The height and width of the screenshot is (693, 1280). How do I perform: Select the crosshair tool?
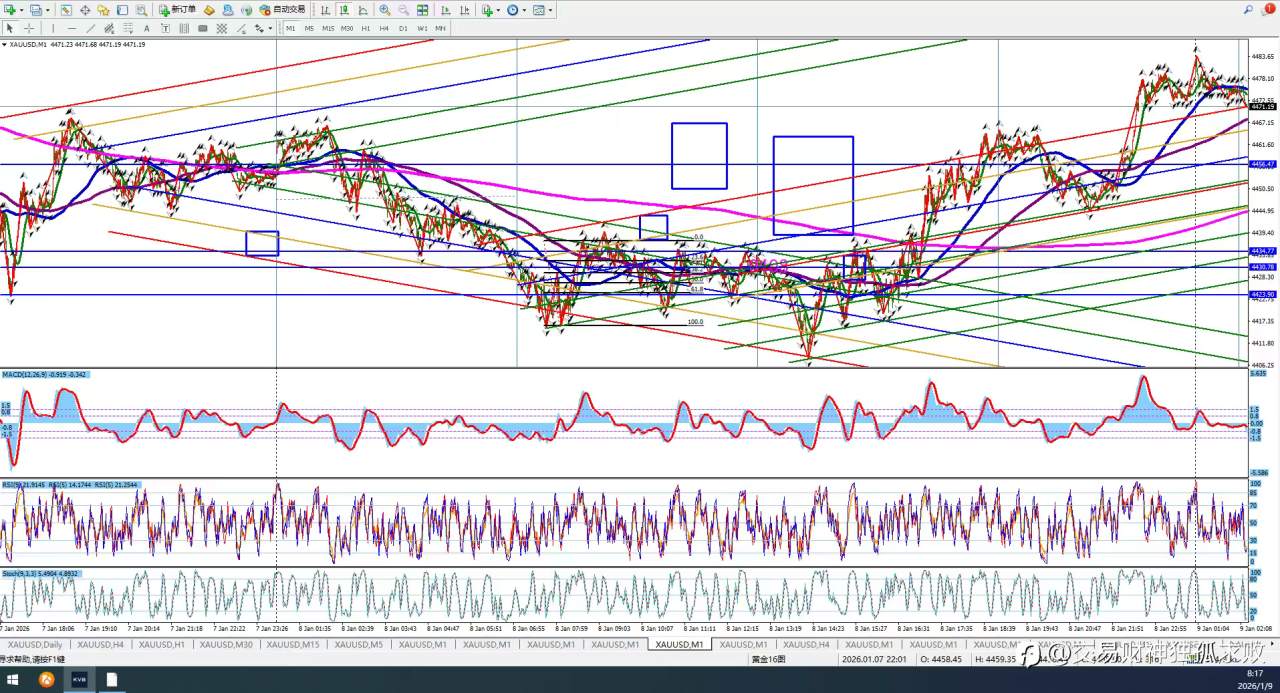(x=29, y=28)
